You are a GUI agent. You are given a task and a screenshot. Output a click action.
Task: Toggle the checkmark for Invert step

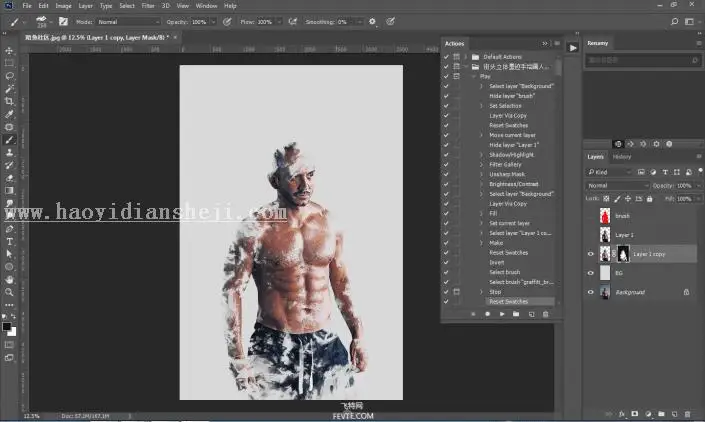click(446, 262)
